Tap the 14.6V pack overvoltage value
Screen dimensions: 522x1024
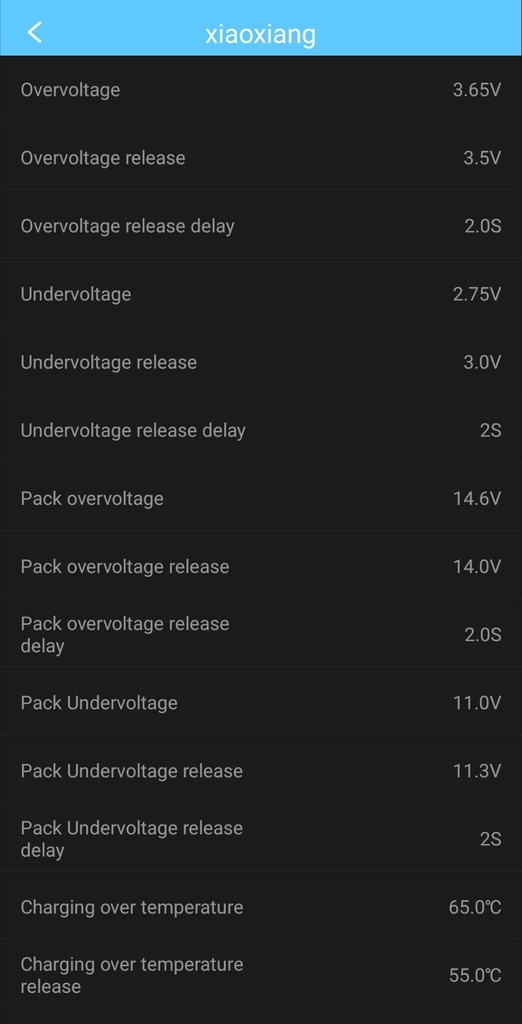click(477, 499)
